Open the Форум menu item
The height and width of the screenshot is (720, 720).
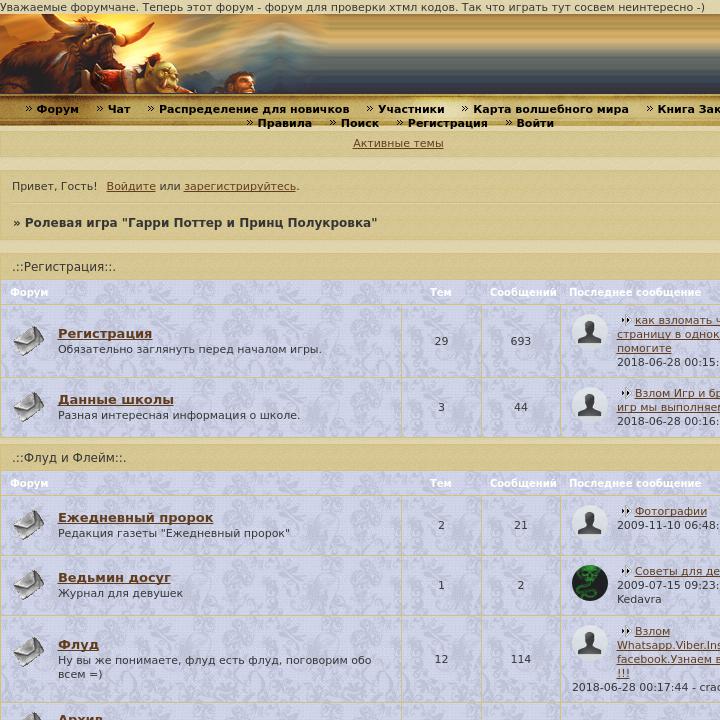coord(57,109)
